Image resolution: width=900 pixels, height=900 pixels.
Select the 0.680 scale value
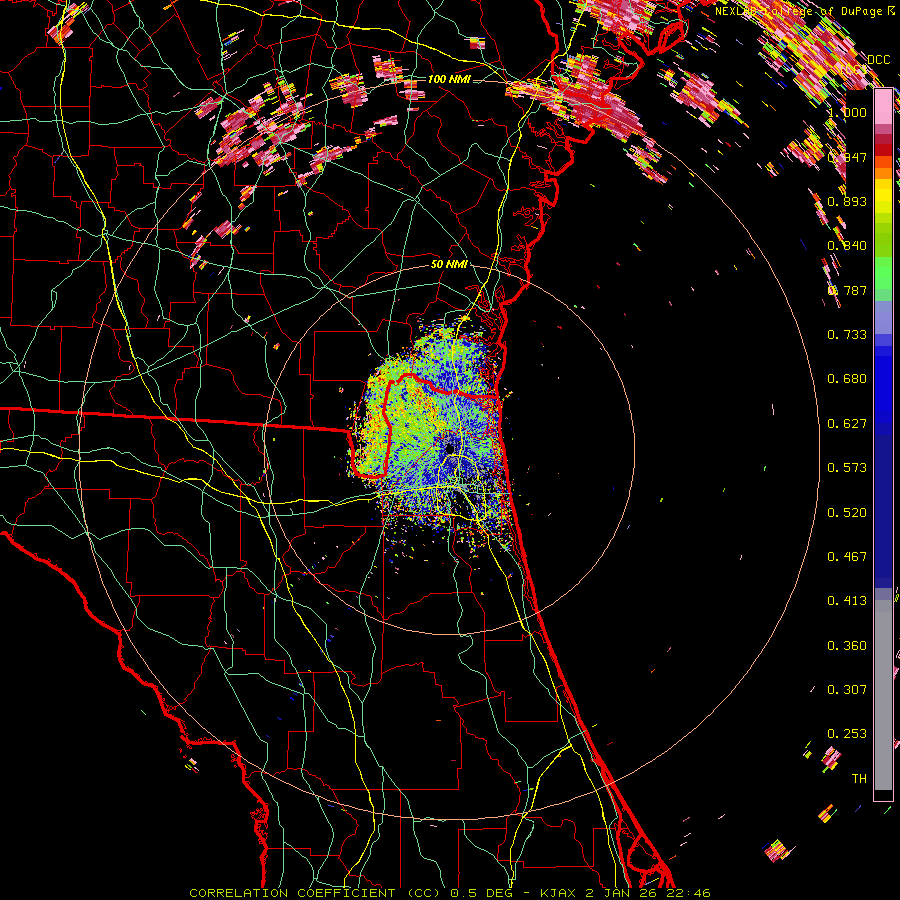point(847,379)
